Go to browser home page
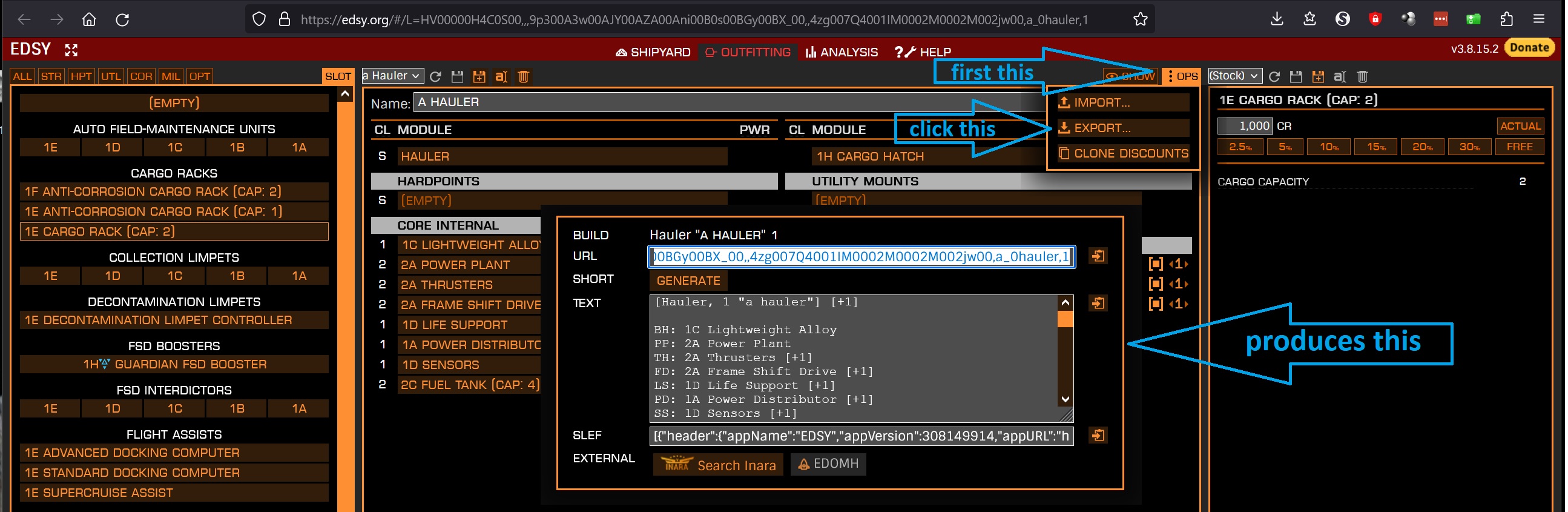The height and width of the screenshot is (512, 1568). pyautogui.click(x=90, y=19)
